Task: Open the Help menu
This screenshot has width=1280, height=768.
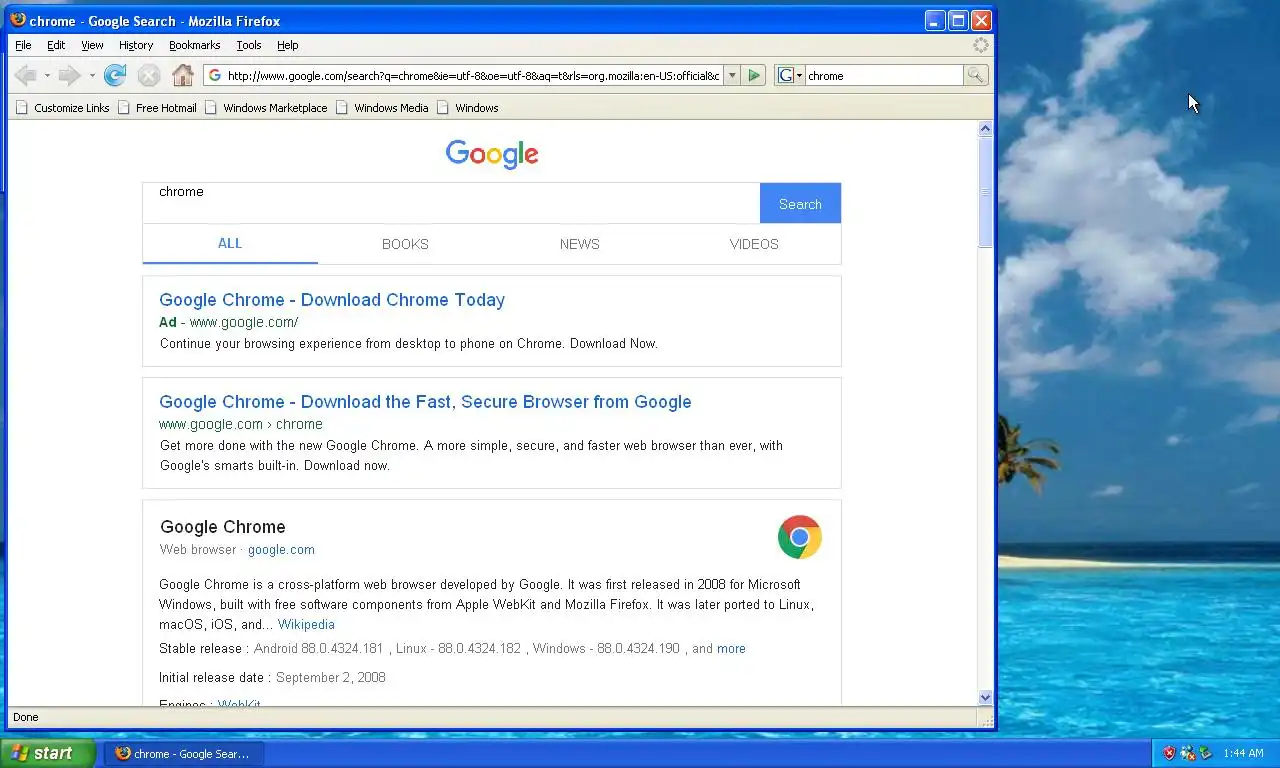Action: [288, 45]
